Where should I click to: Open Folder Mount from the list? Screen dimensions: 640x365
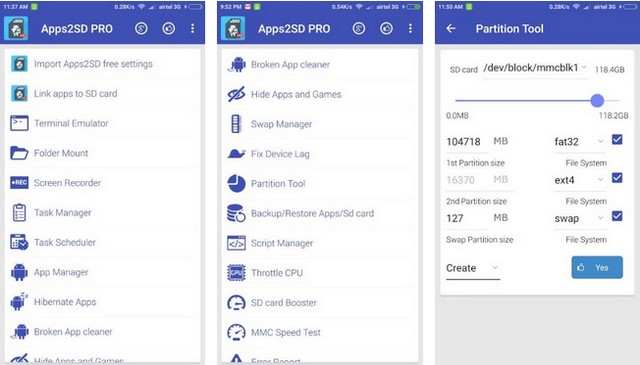coord(103,153)
